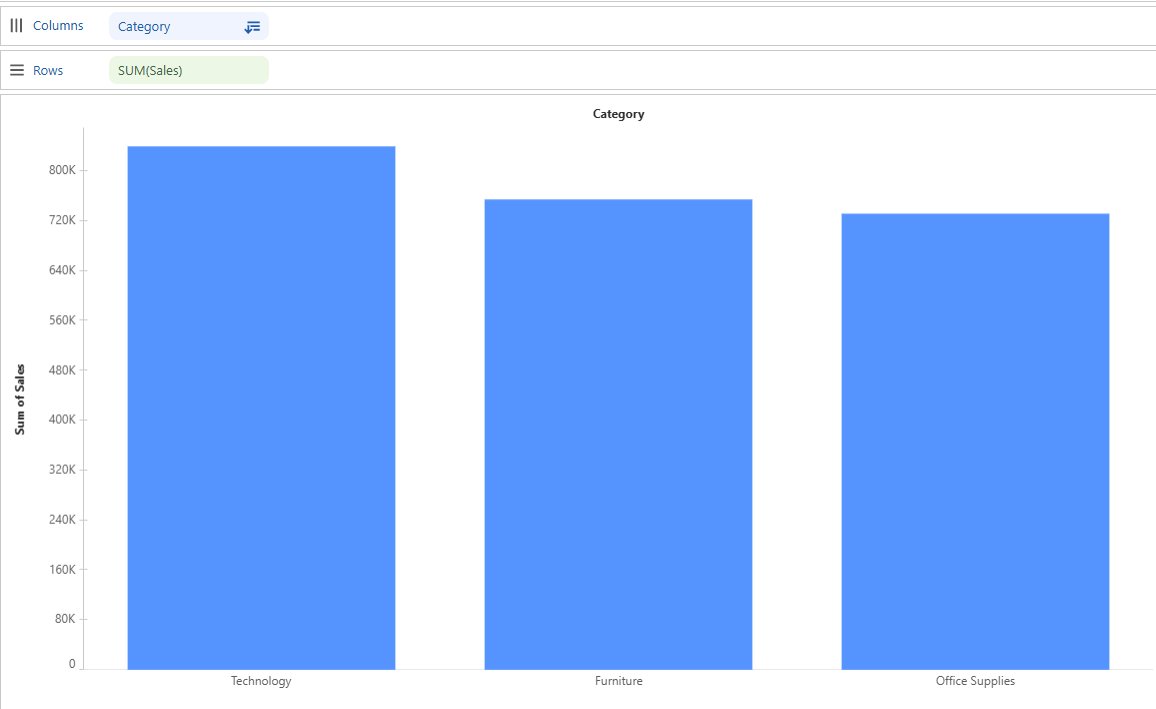Click the 80K axis tick label
This screenshot has width=1156, height=709.
[66, 619]
